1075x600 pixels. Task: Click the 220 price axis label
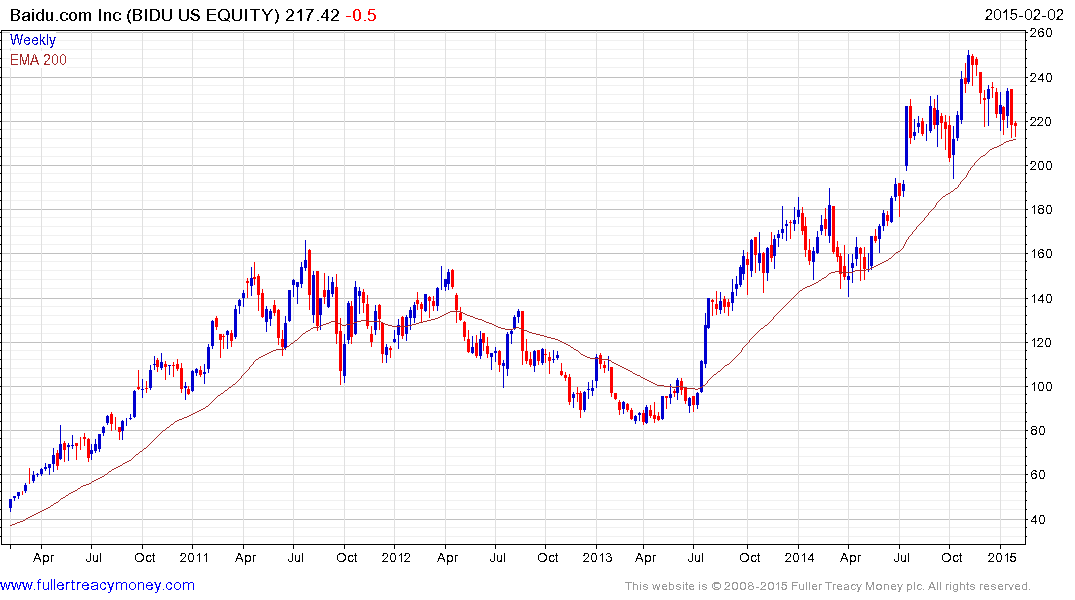1041,121
